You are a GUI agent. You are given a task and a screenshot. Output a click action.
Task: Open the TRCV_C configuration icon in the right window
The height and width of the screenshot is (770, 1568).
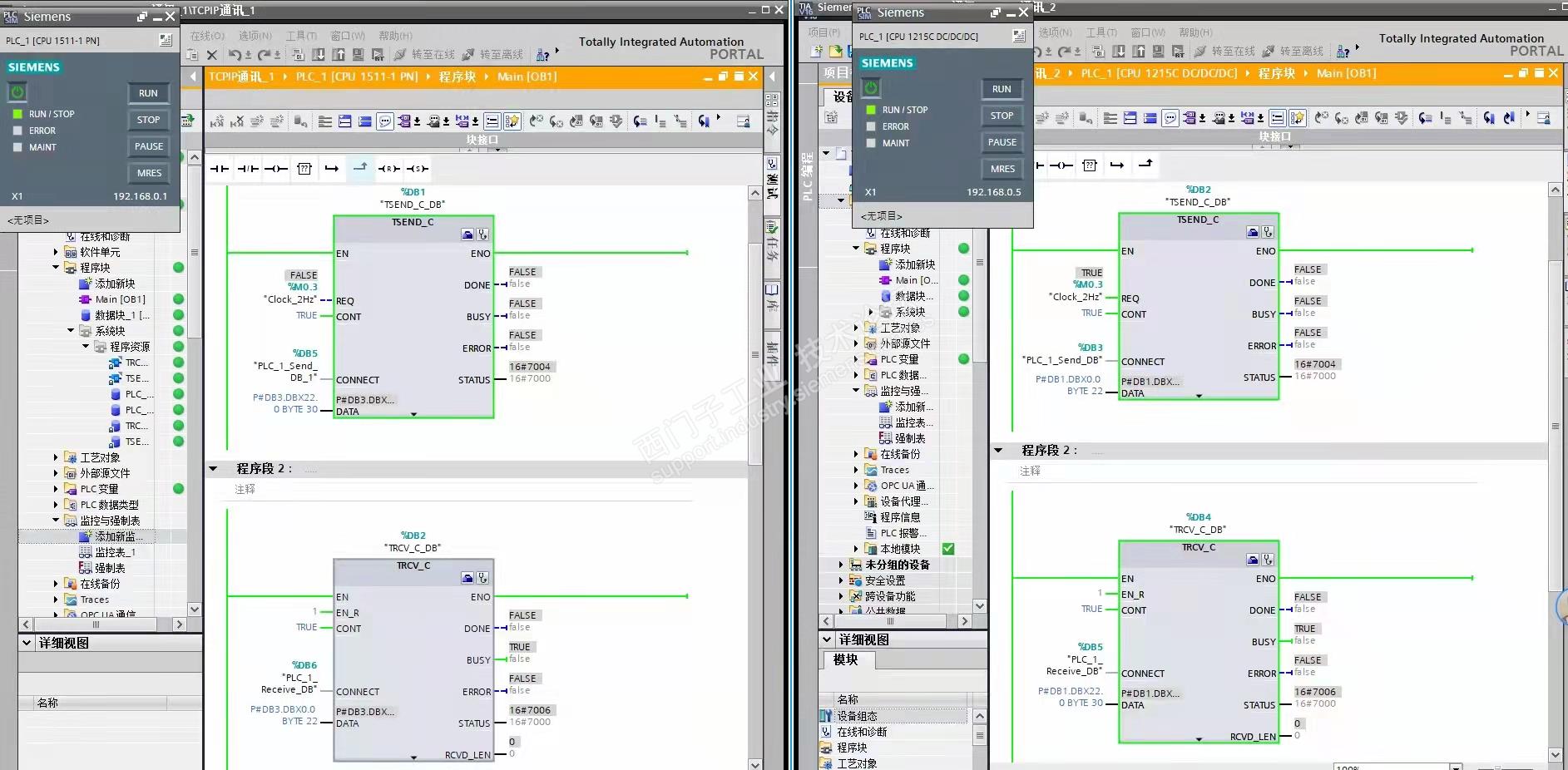(1253, 560)
